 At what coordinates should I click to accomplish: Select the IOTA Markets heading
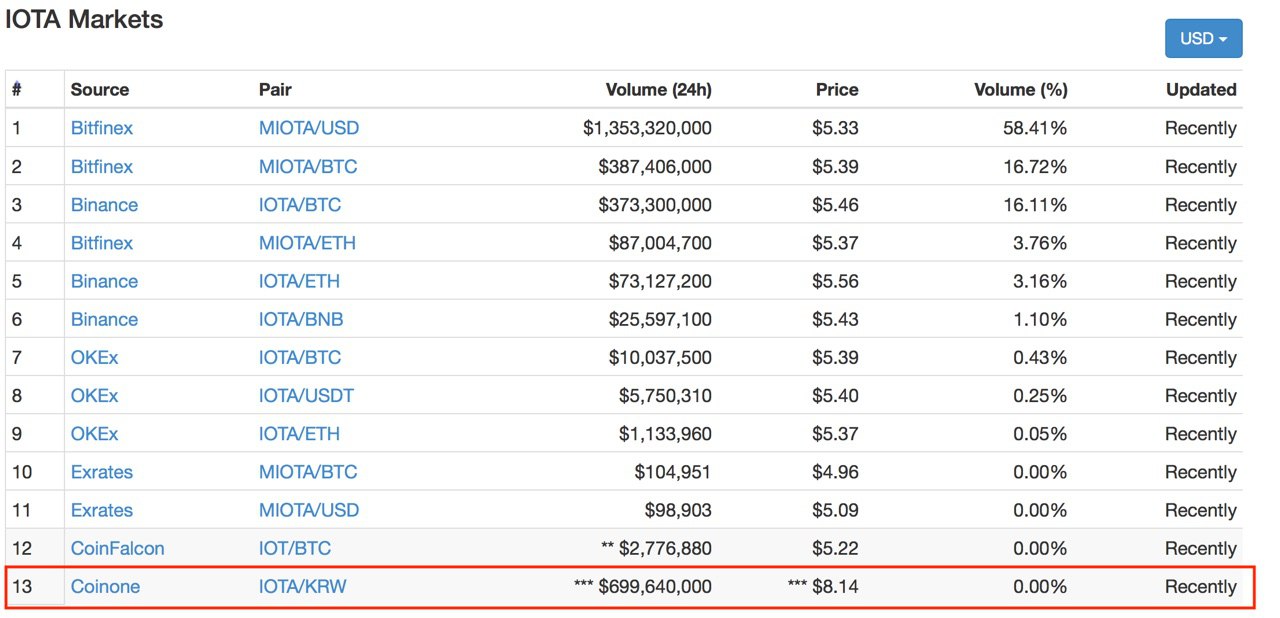pyautogui.click(x=84, y=18)
